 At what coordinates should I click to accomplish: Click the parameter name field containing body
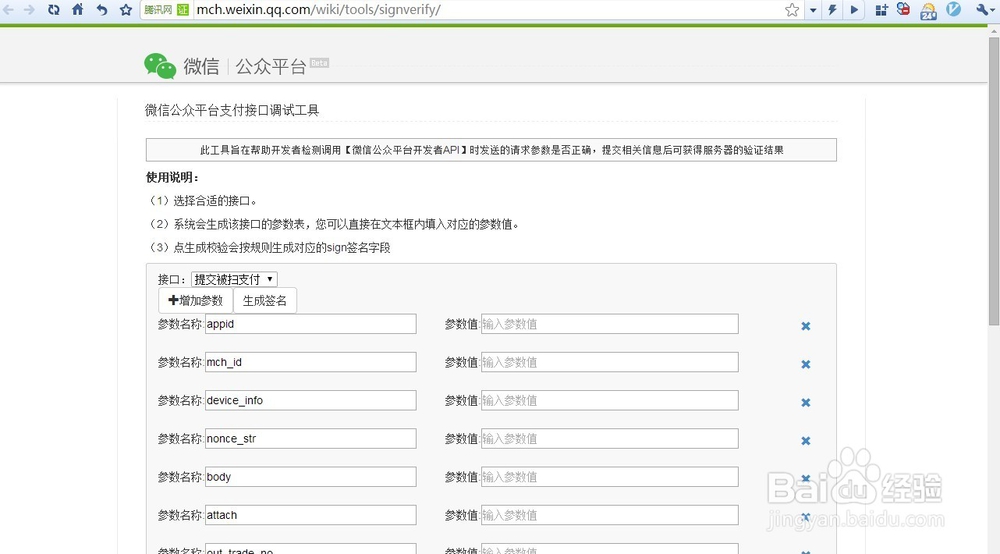[x=311, y=477]
